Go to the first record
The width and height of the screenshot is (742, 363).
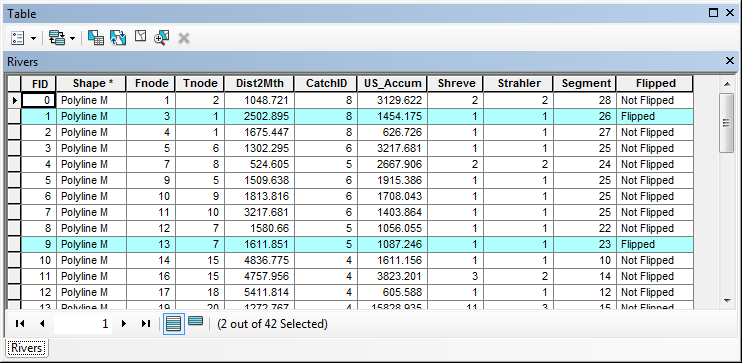20,324
